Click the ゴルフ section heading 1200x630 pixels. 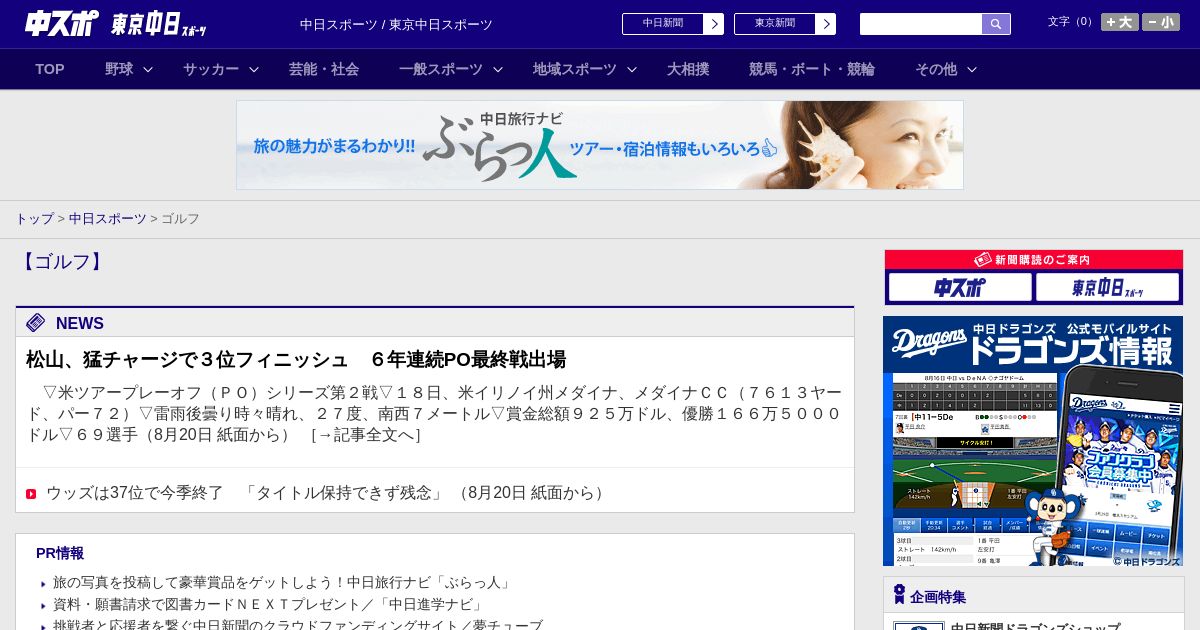coord(62,262)
